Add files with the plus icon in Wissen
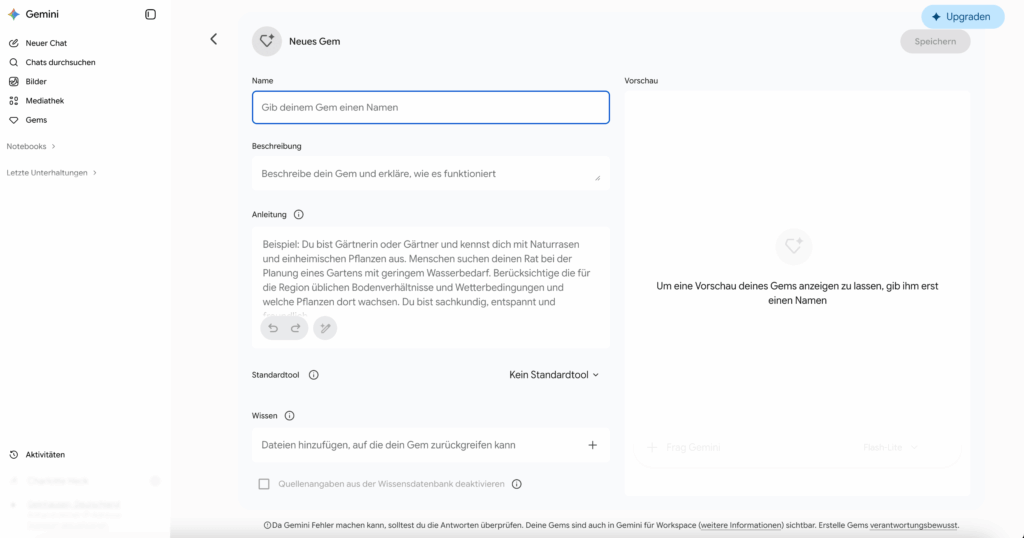 [x=592, y=445]
